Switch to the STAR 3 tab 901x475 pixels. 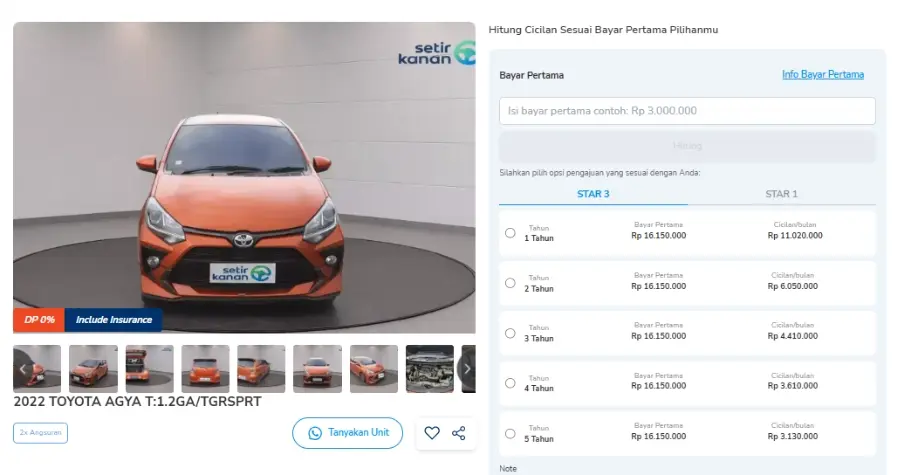[x=593, y=194]
